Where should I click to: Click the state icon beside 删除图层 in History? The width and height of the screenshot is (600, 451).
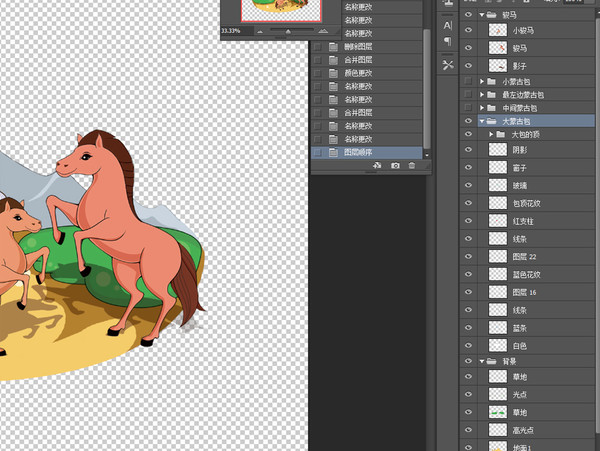point(333,47)
